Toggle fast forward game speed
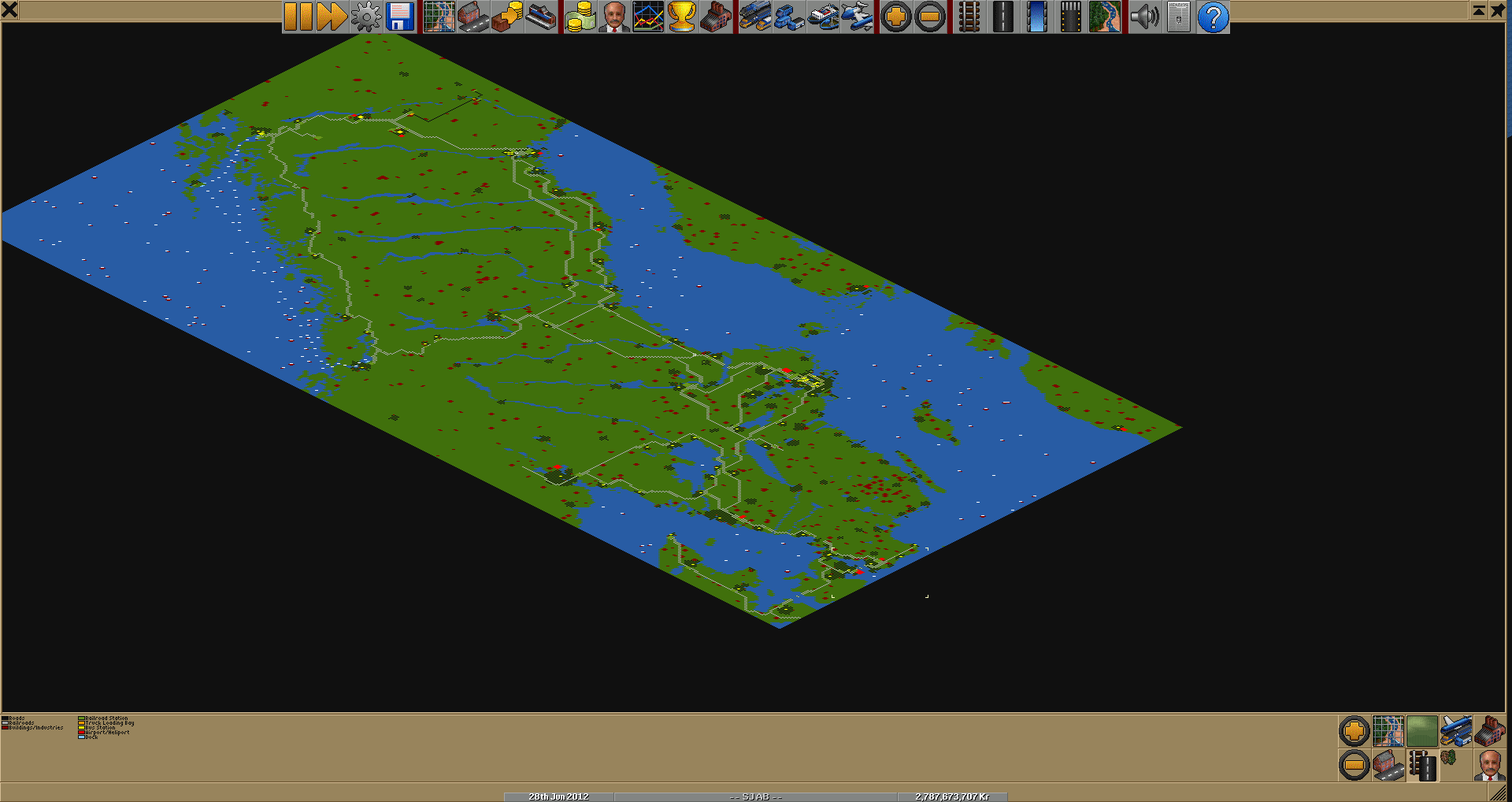Viewport: 1512px width, 802px height. point(332,17)
